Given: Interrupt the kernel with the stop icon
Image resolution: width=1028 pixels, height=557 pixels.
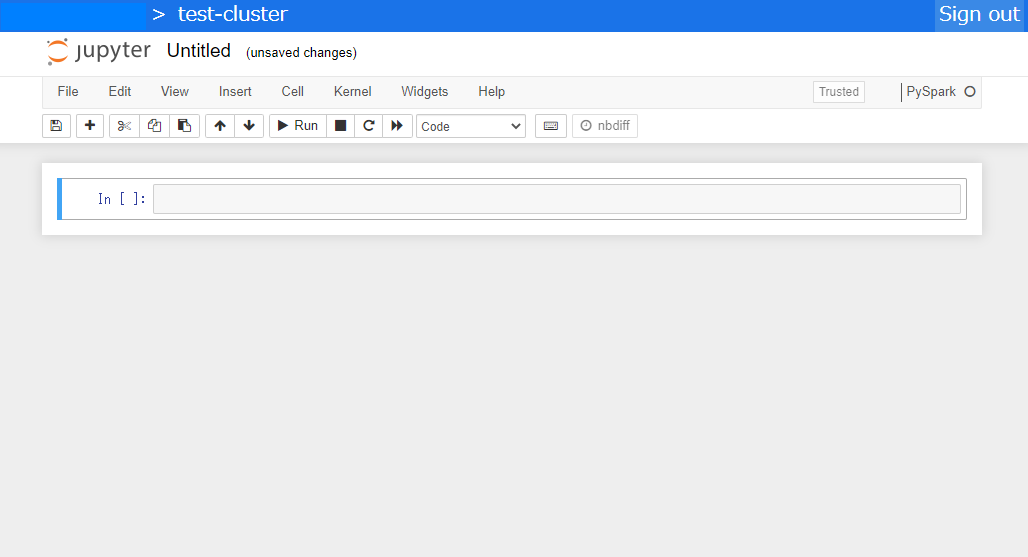Looking at the screenshot, I should (340, 126).
